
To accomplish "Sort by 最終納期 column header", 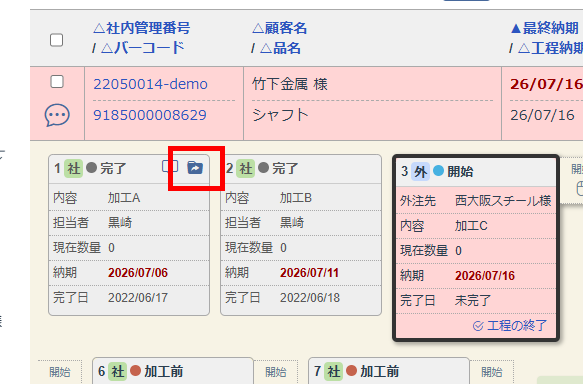I will [545, 28].
